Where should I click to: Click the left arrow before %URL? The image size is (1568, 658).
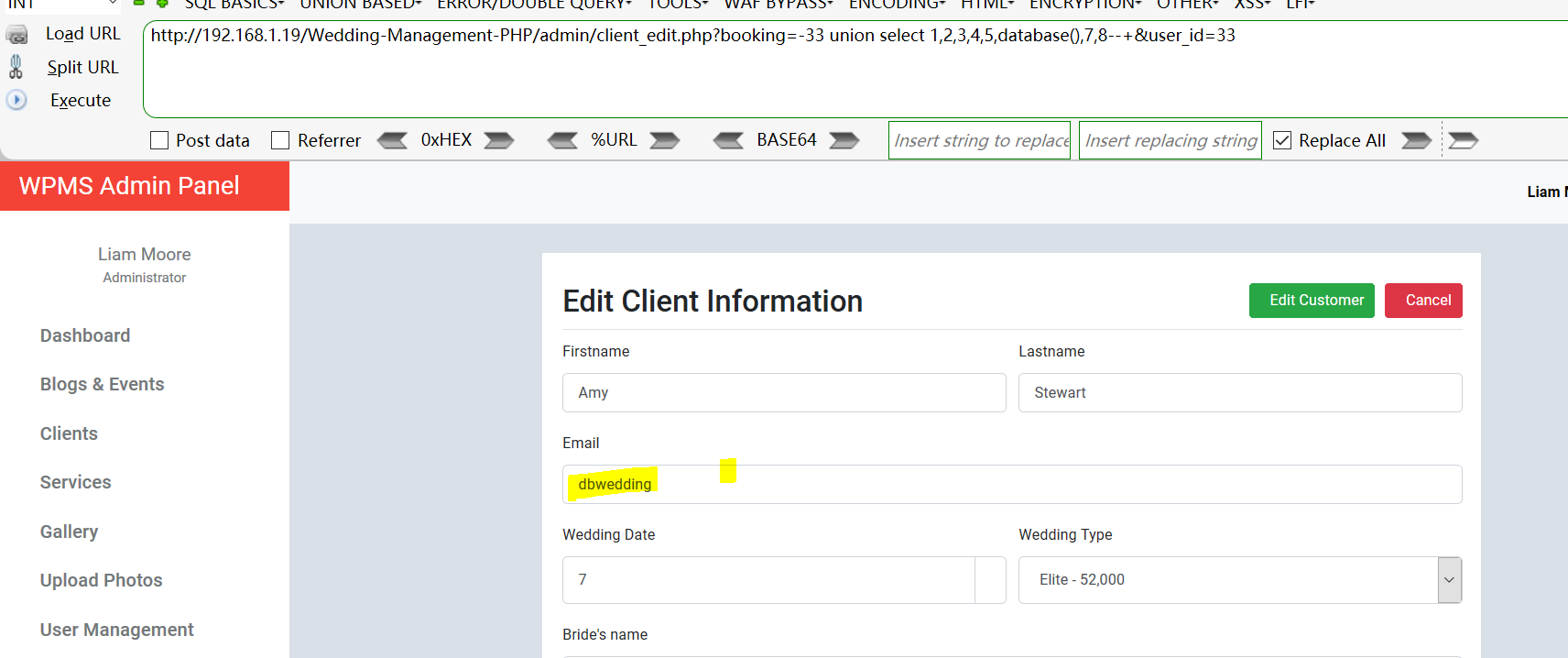562,140
